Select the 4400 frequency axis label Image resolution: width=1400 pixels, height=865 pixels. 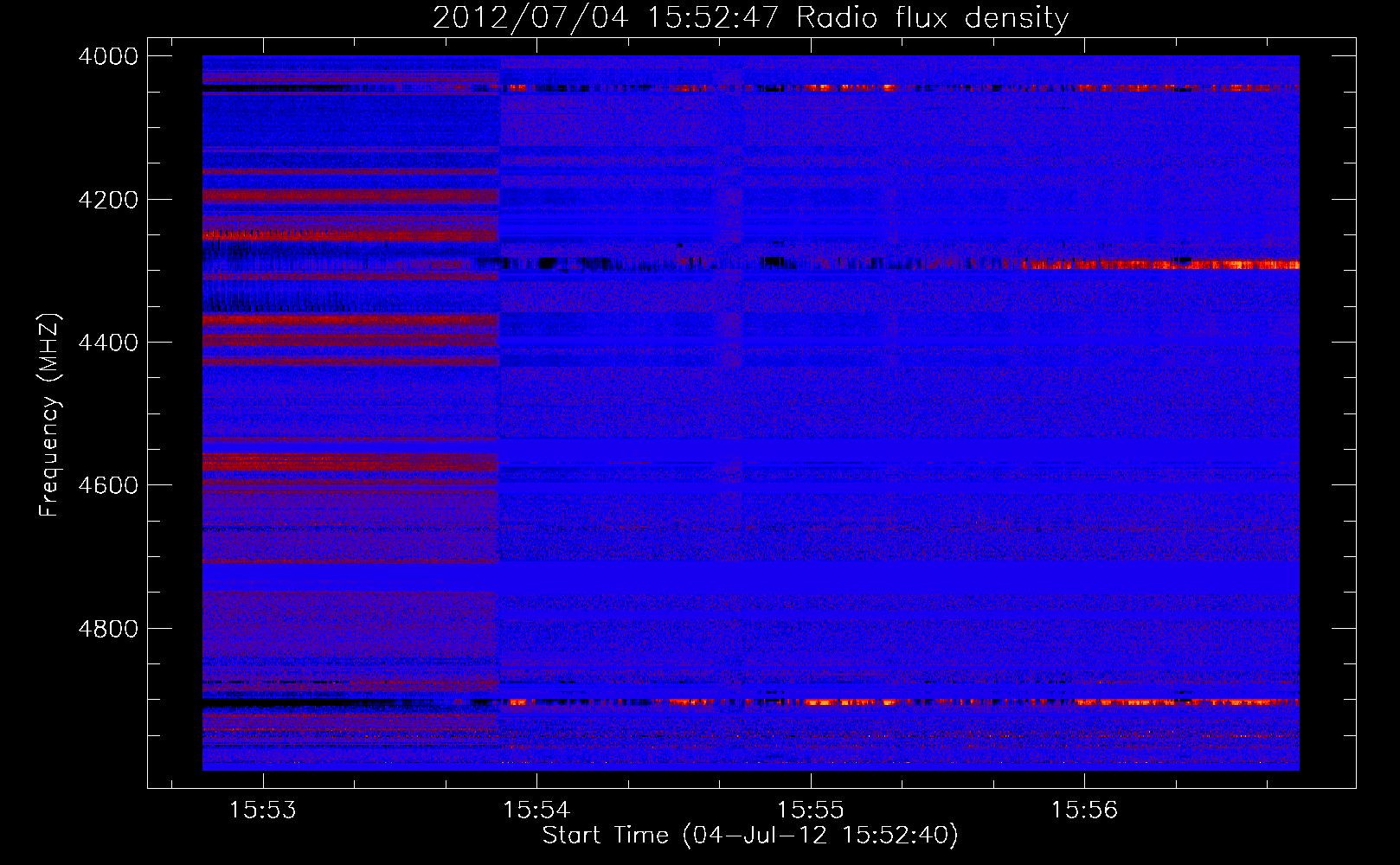(108, 343)
